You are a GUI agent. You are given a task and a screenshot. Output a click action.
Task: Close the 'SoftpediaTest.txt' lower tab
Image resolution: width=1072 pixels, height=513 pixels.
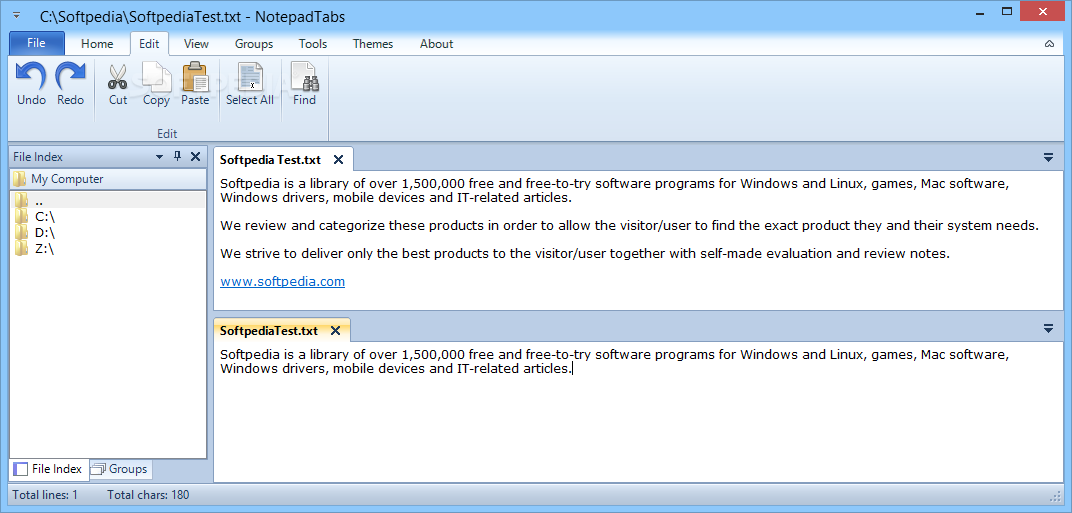335,331
